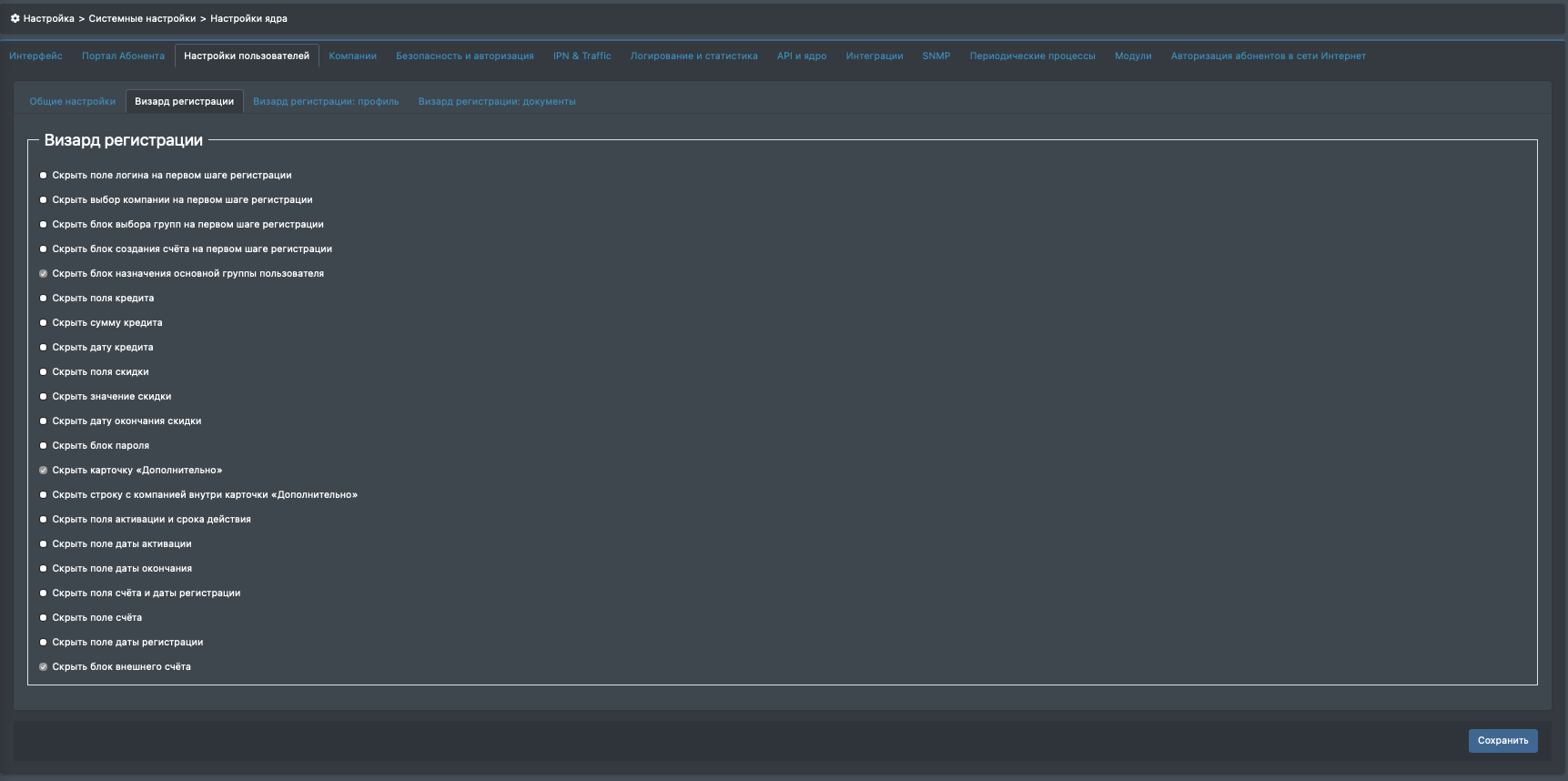Open Общие настройки subtab

click(x=72, y=102)
